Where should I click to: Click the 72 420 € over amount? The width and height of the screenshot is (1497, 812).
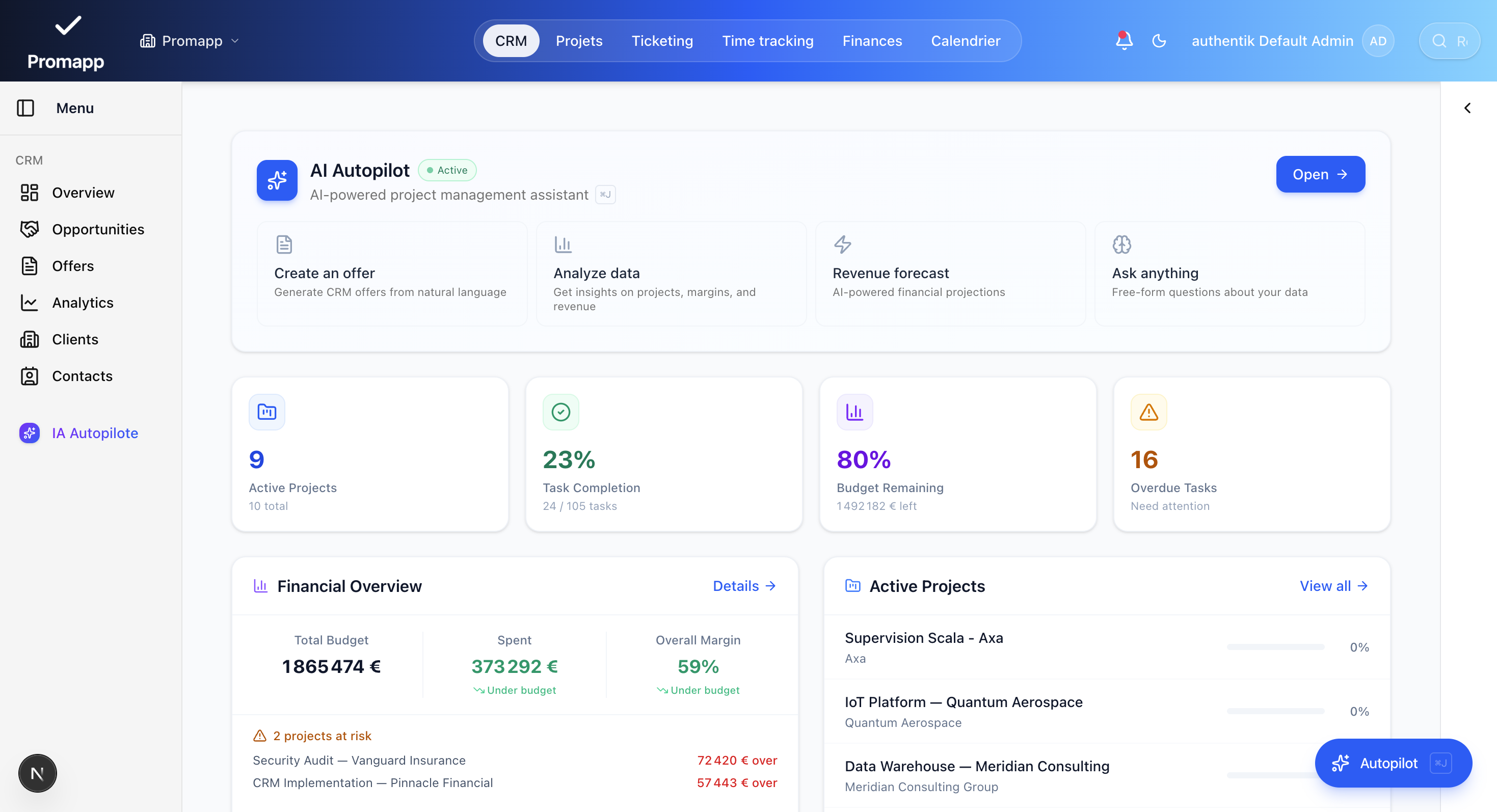pos(737,761)
